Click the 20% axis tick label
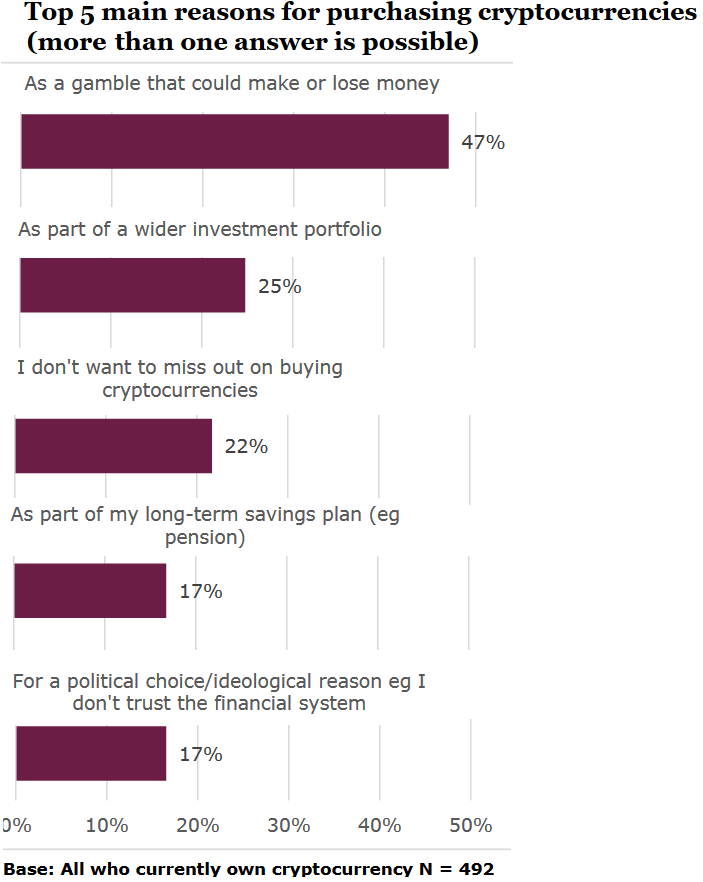Screen dimensions: 703x882 click(197, 825)
